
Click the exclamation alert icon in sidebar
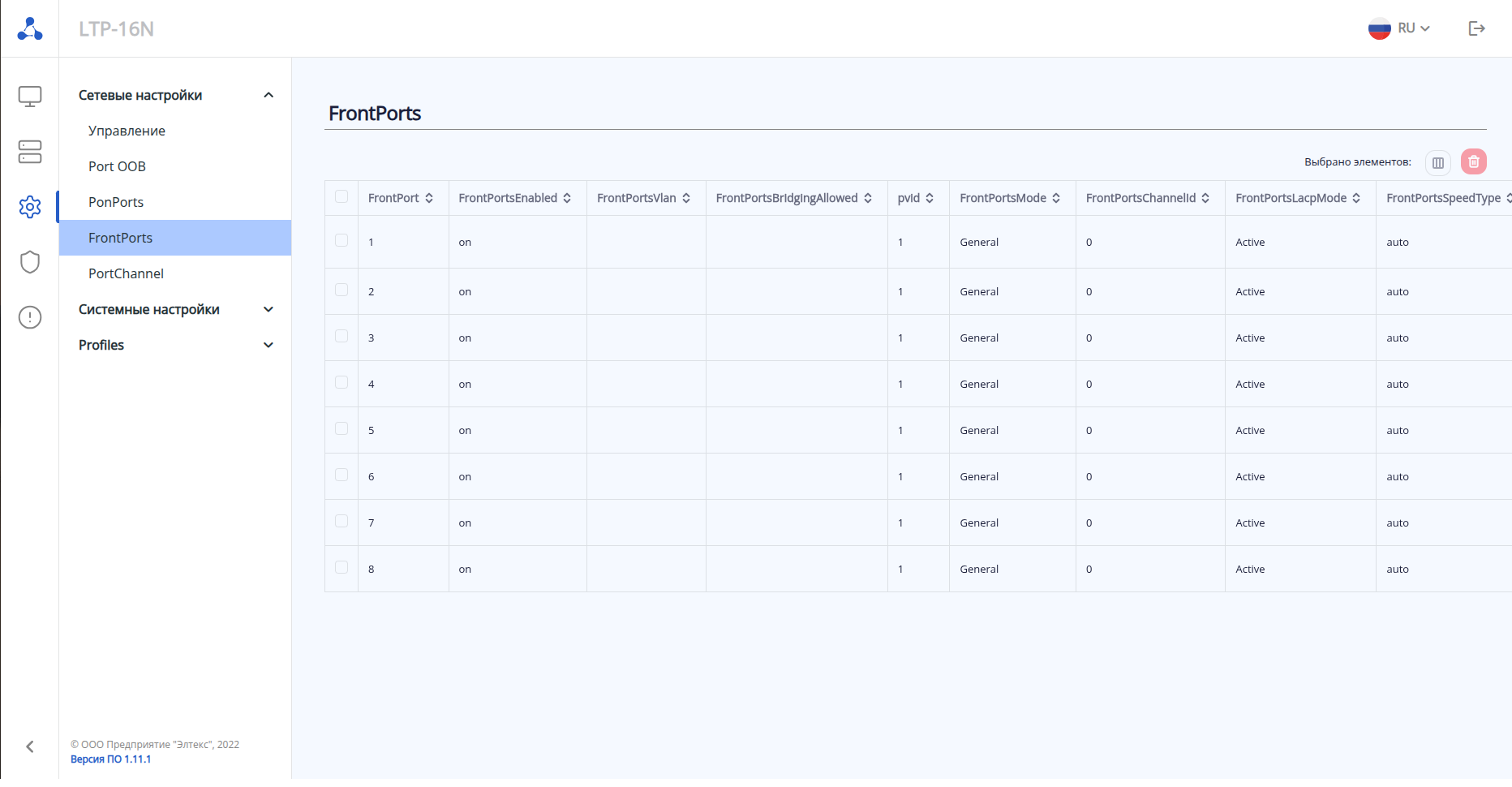click(30, 317)
